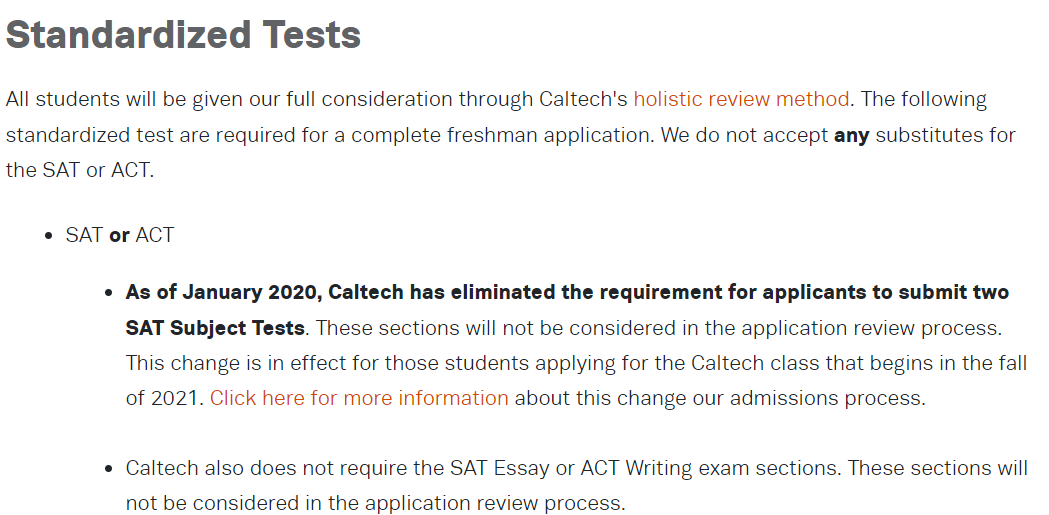1049x515 pixels.
Task: Click the "of 2021." text before the red link
Action: coord(164,398)
